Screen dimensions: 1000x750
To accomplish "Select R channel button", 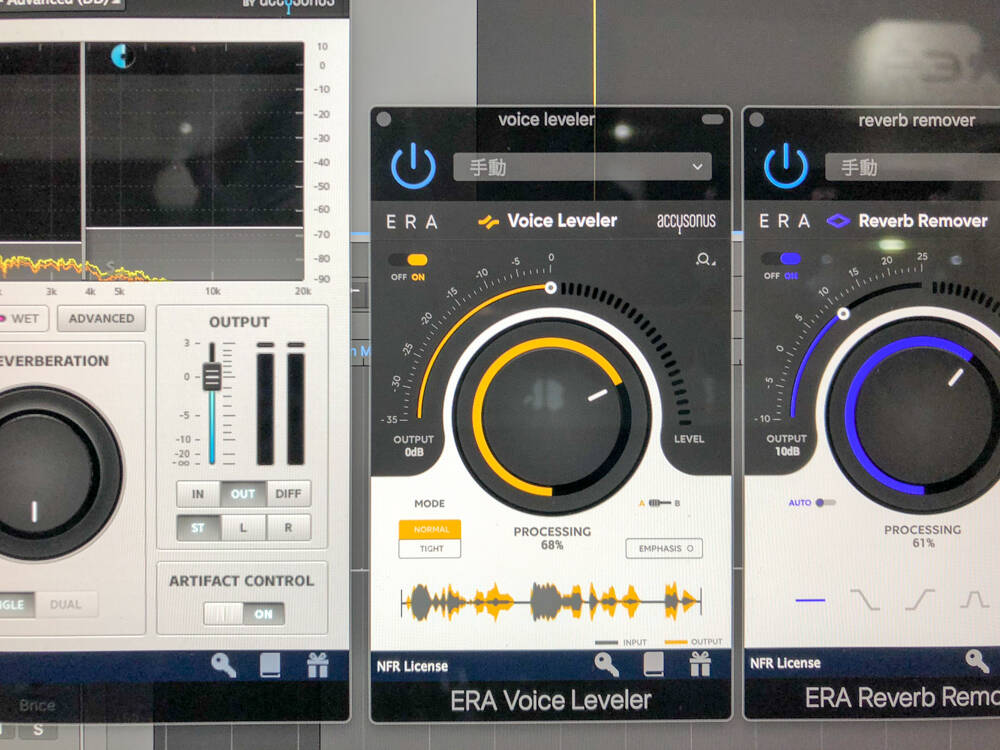I will [288, 528].
